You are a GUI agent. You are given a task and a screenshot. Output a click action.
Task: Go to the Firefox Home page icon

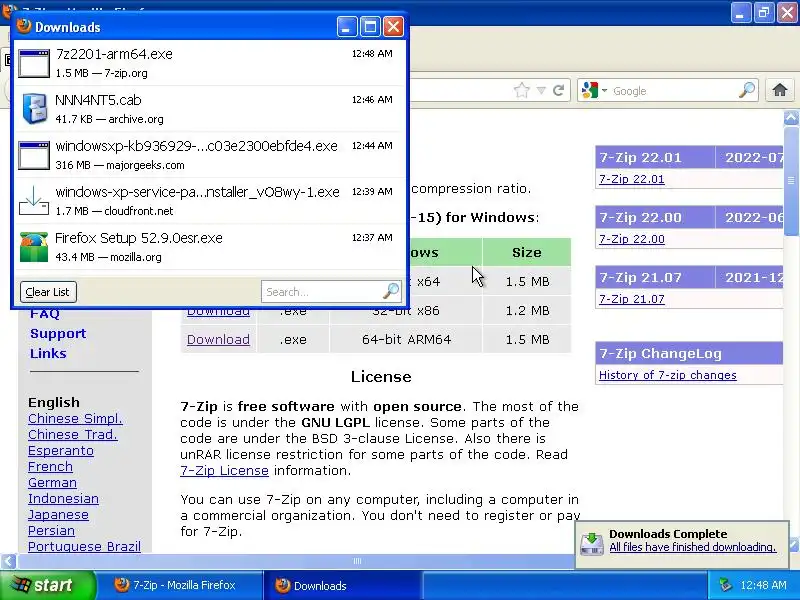click(780, 90)
